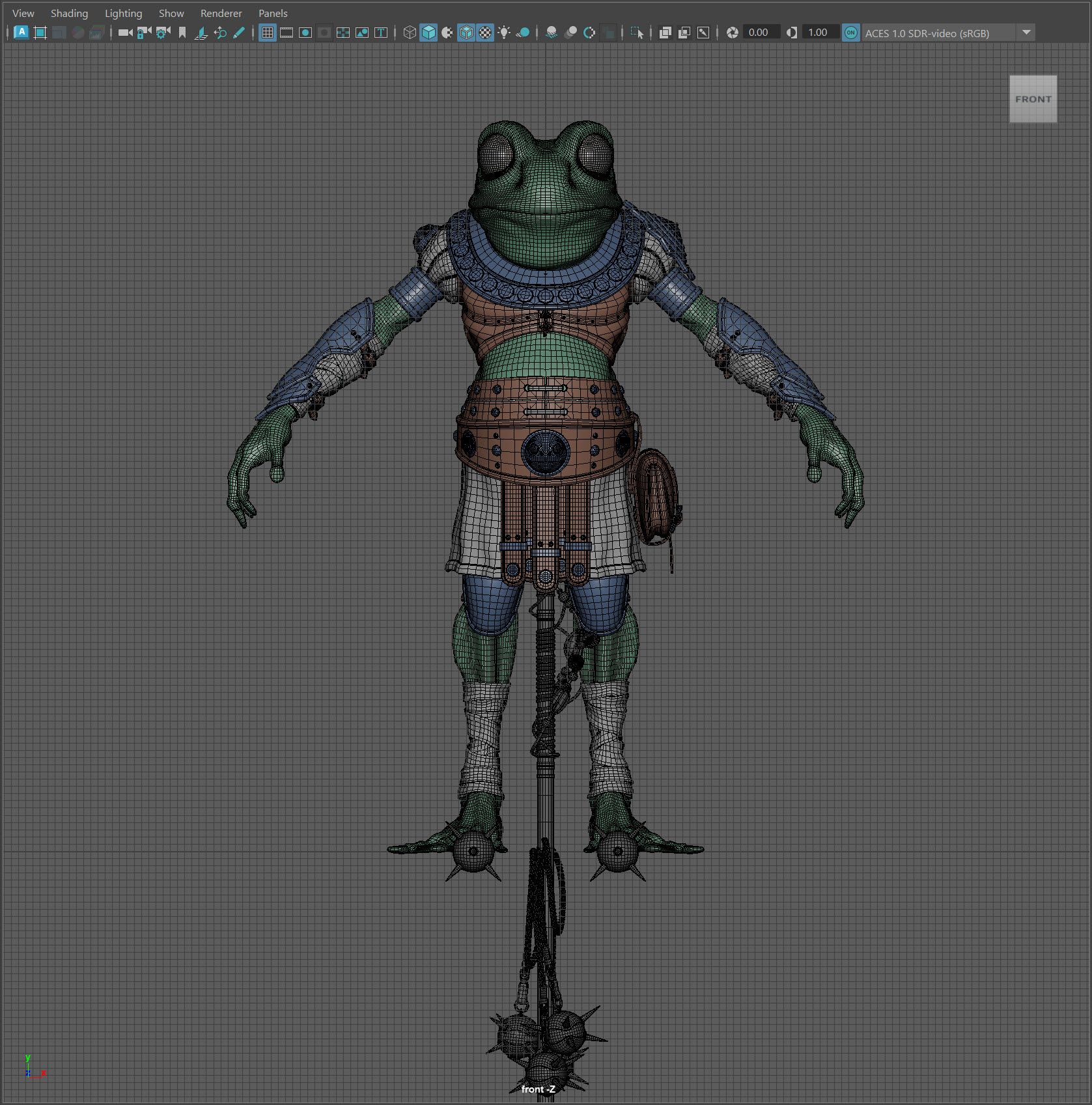Open the Shading menu

[x=69, y=13]
